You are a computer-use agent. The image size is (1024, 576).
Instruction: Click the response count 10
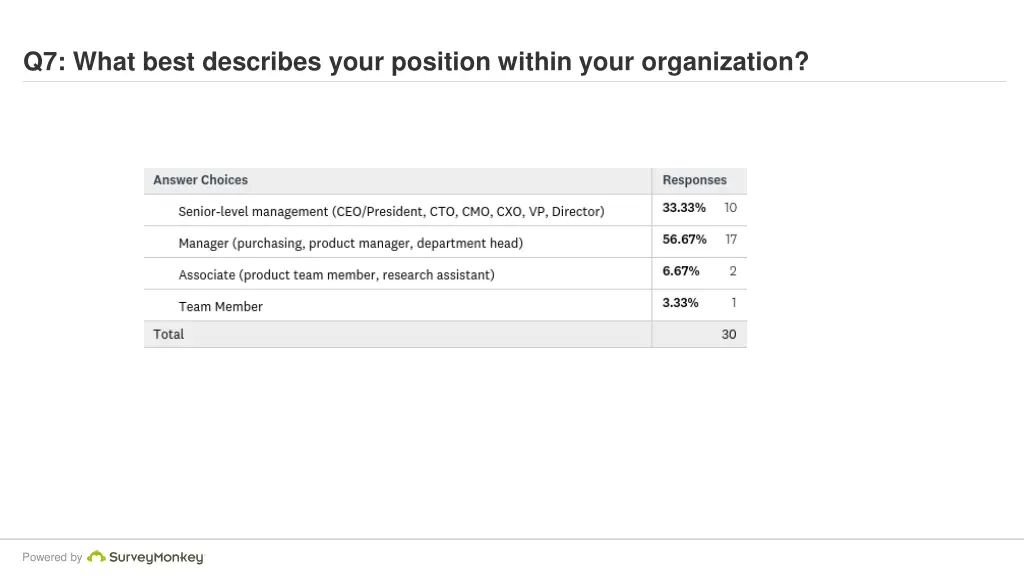(x=730, y=208)
